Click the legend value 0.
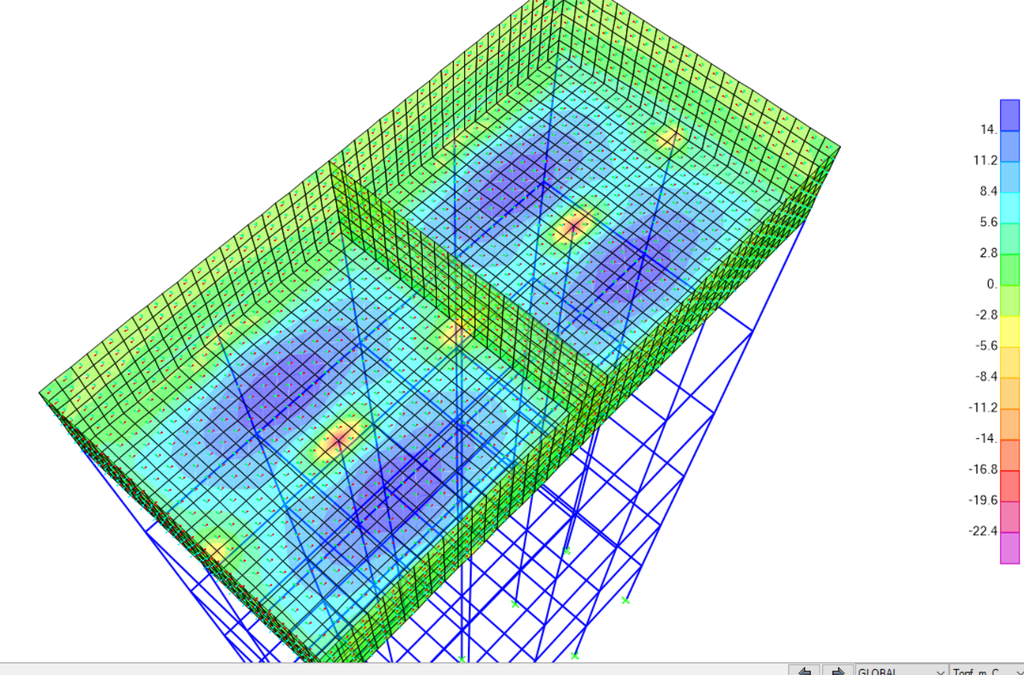Screen dimensions: 1024x675 pyautogui.click(x=992, y=284)
